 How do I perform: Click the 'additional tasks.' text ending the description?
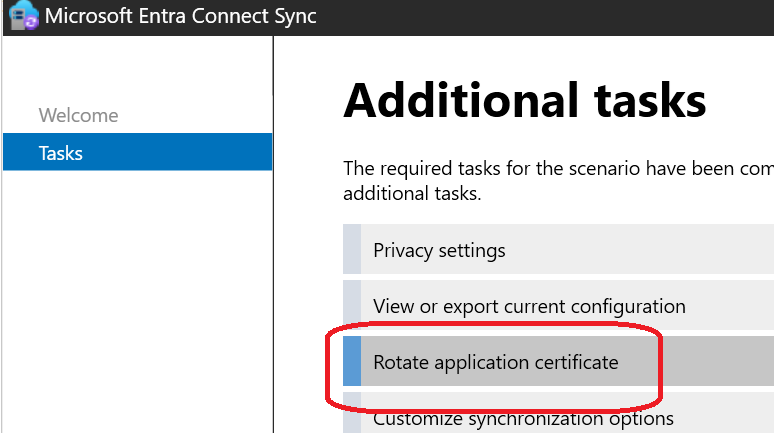point(412,193)
